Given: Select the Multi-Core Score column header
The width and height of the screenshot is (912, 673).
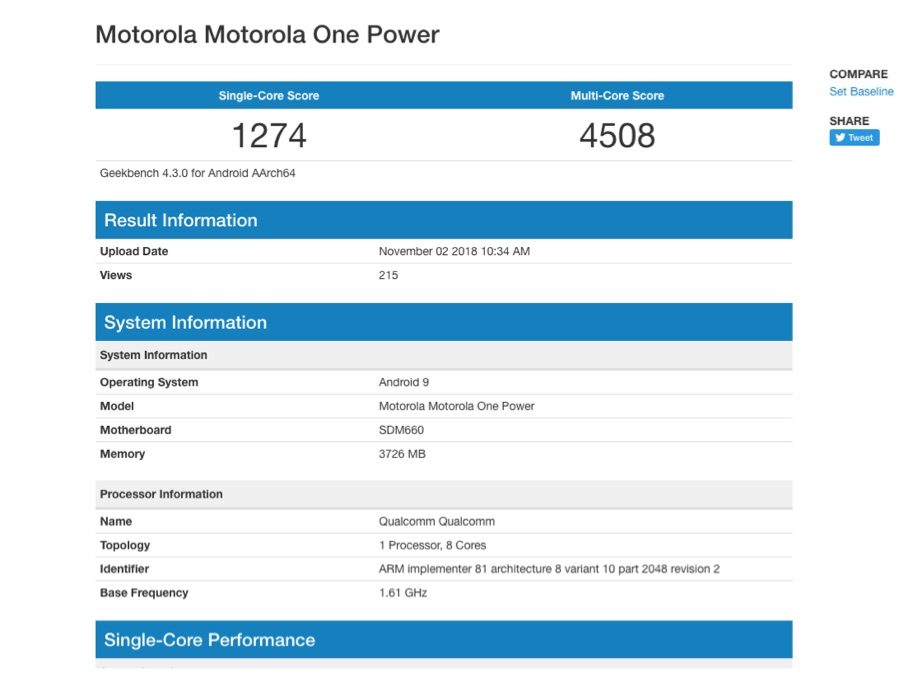Looking at the screenshot, I should (x=617, y=96).
